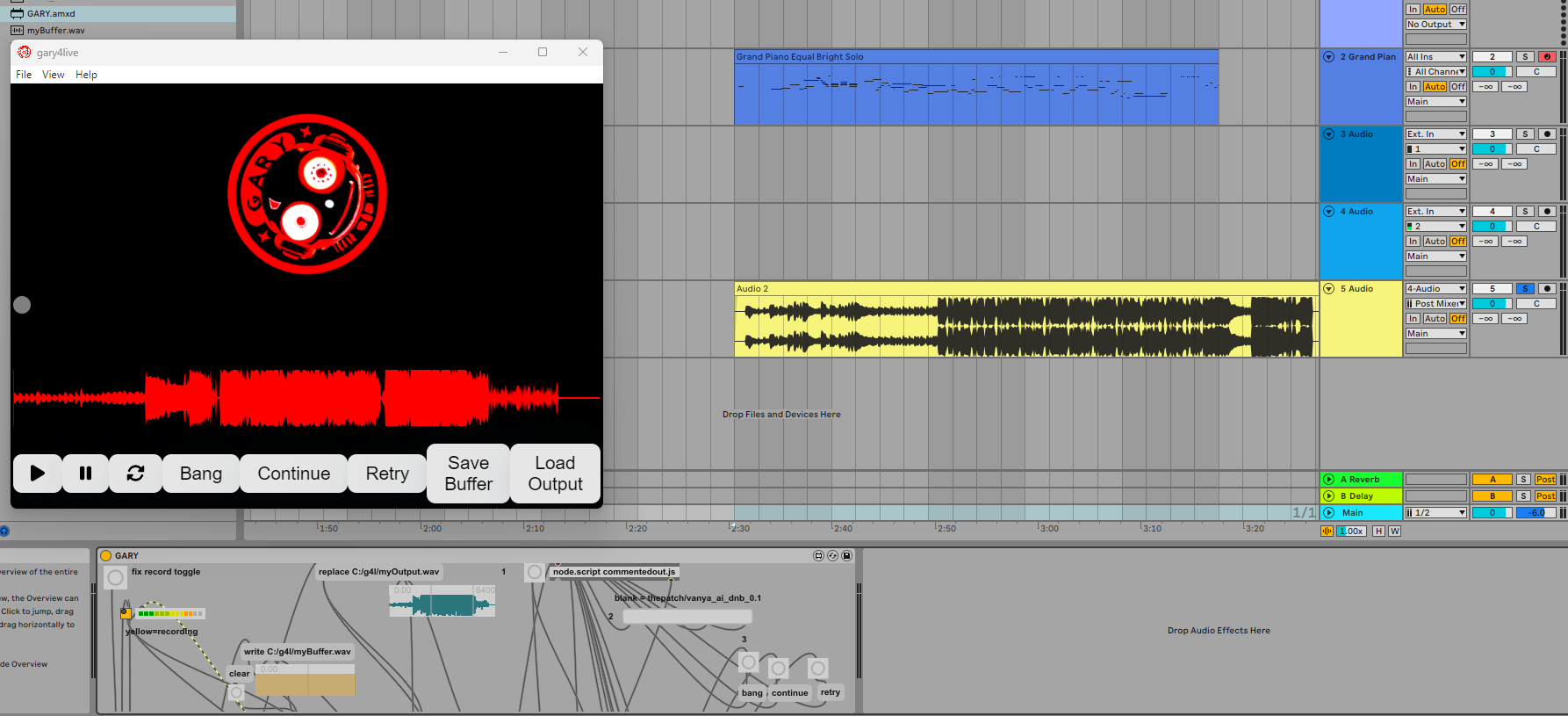This screenshot has height=716, width=1568.
Task: Click the fix record toggle bang button
Action: click(x=115, y=577)
